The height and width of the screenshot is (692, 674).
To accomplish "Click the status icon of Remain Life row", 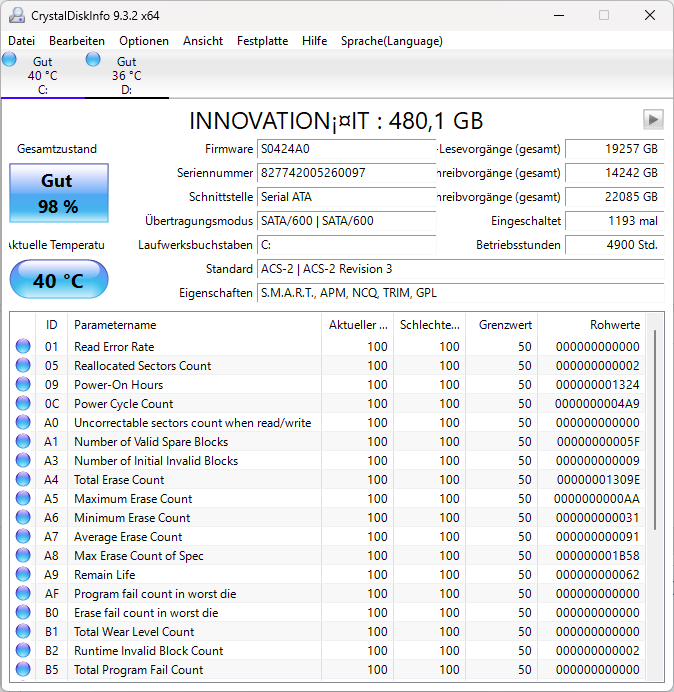I will click(x=23, y=574).
